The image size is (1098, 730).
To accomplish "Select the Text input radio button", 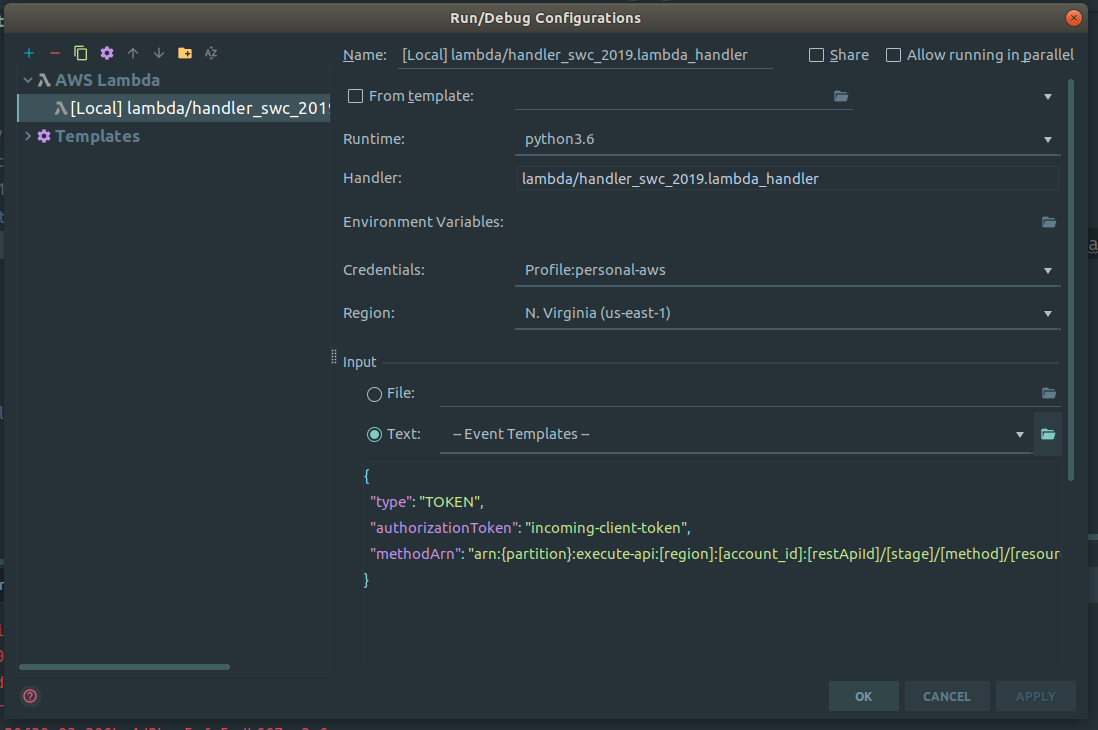I will (x=375, y=434).
